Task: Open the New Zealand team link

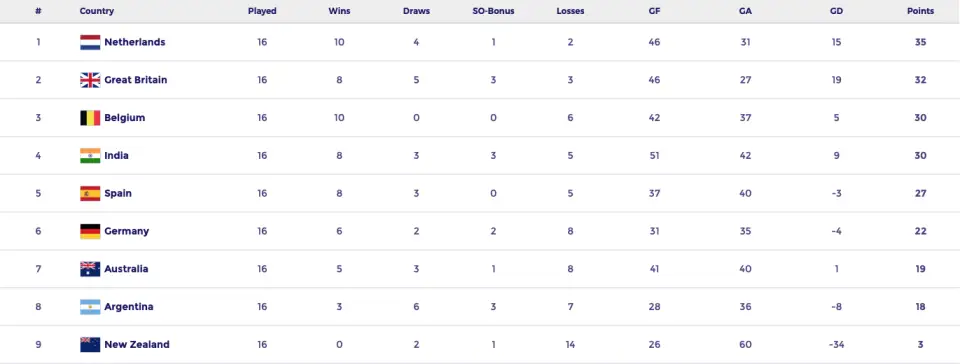Action: click(137, 344)
